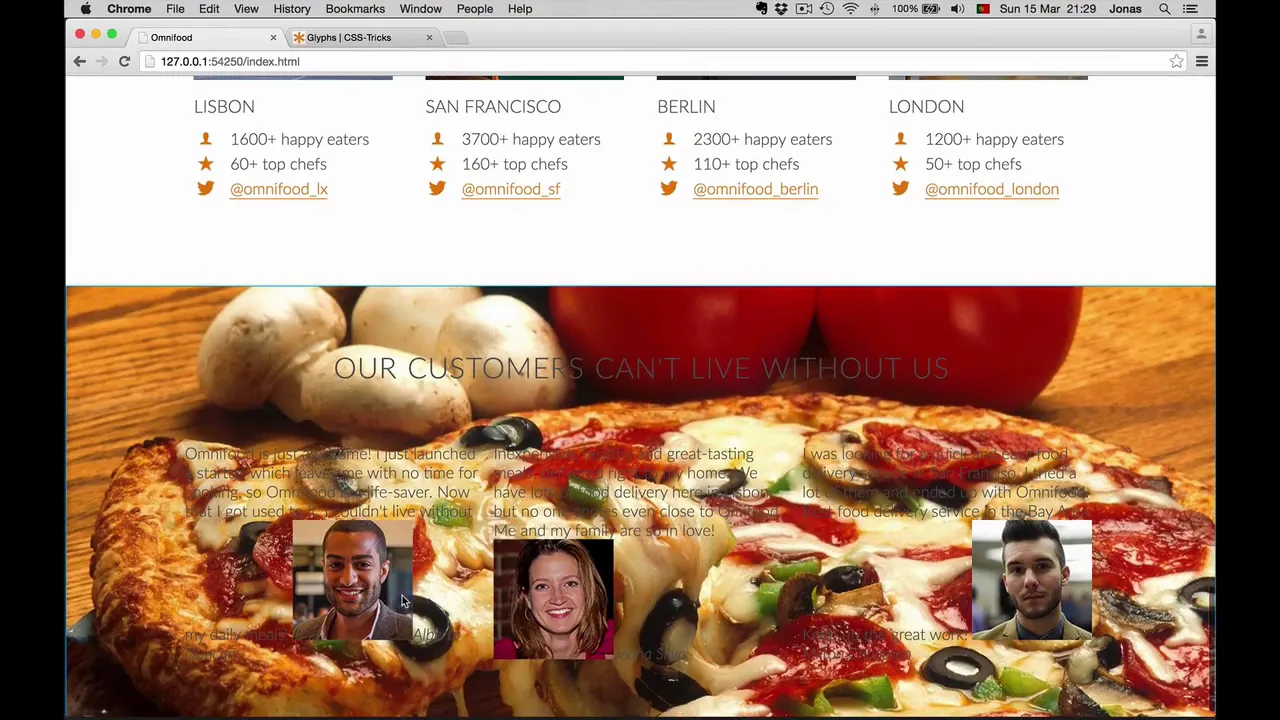This screenshot has width=1280, height=720.
Task: Click the LONDON city heading
Action: [926, 107]
